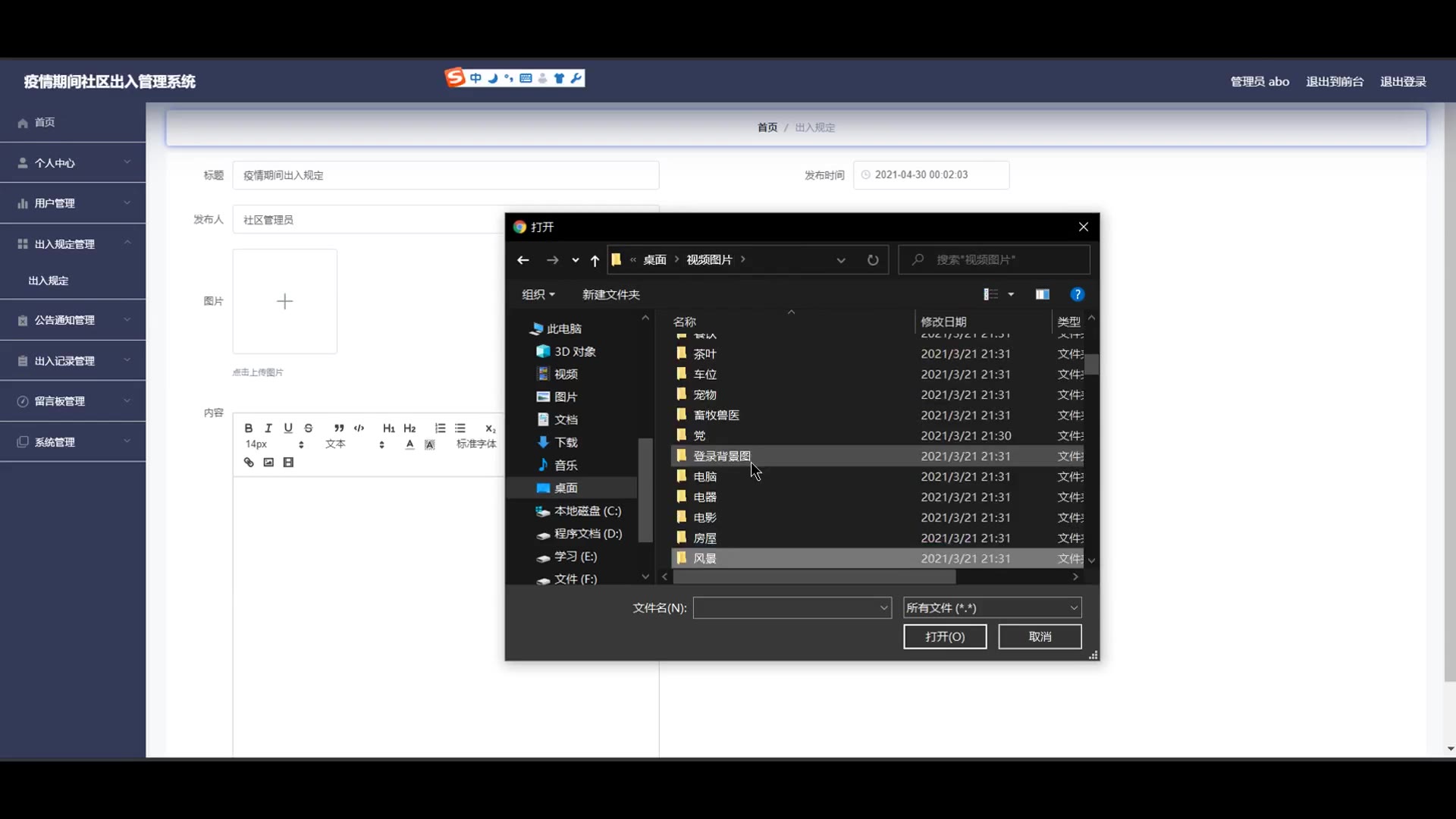
Task: Select the 登录背景图 folder
Action: tap(722, 456)
